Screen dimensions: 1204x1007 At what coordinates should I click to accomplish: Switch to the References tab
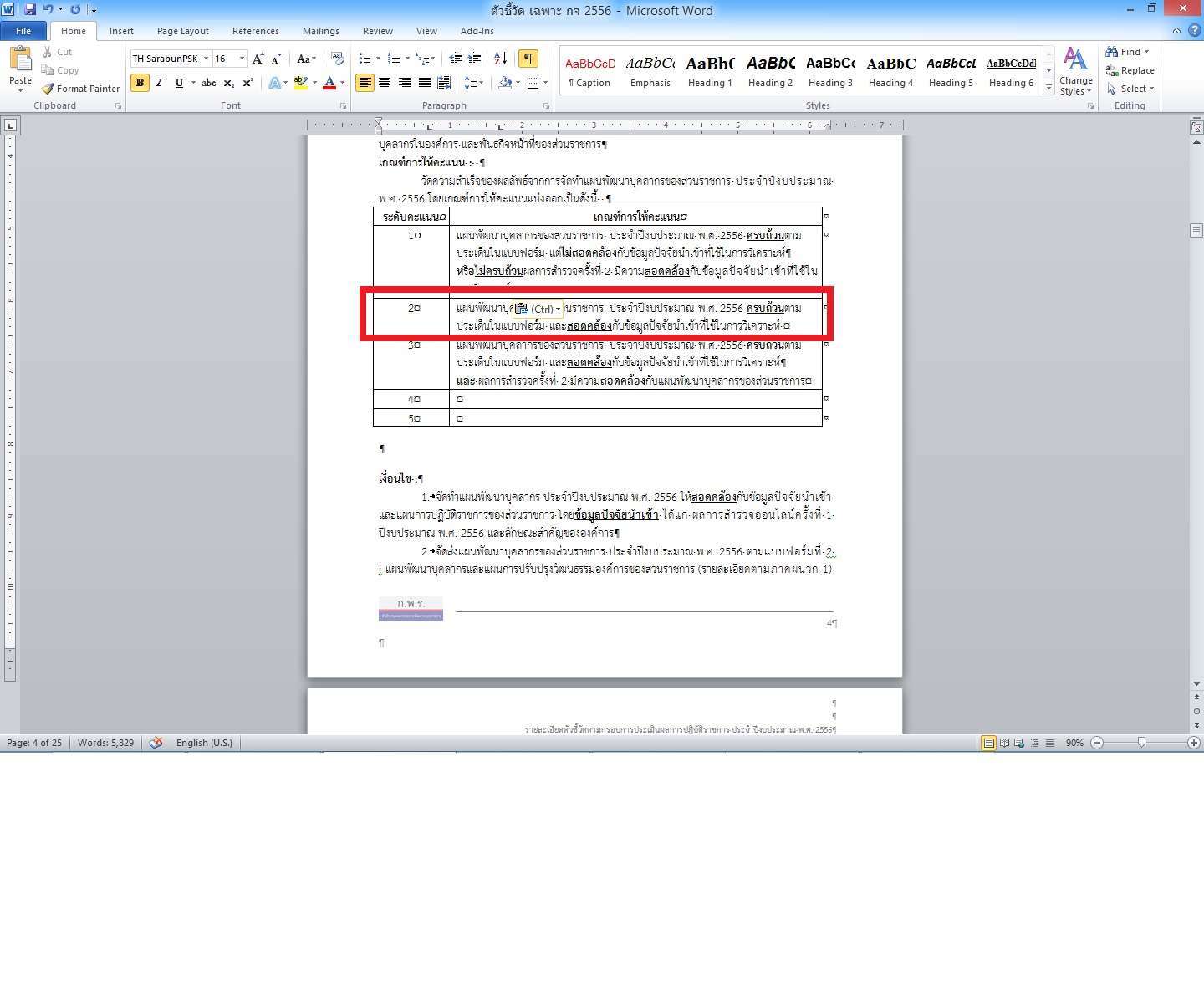[256, 31]
